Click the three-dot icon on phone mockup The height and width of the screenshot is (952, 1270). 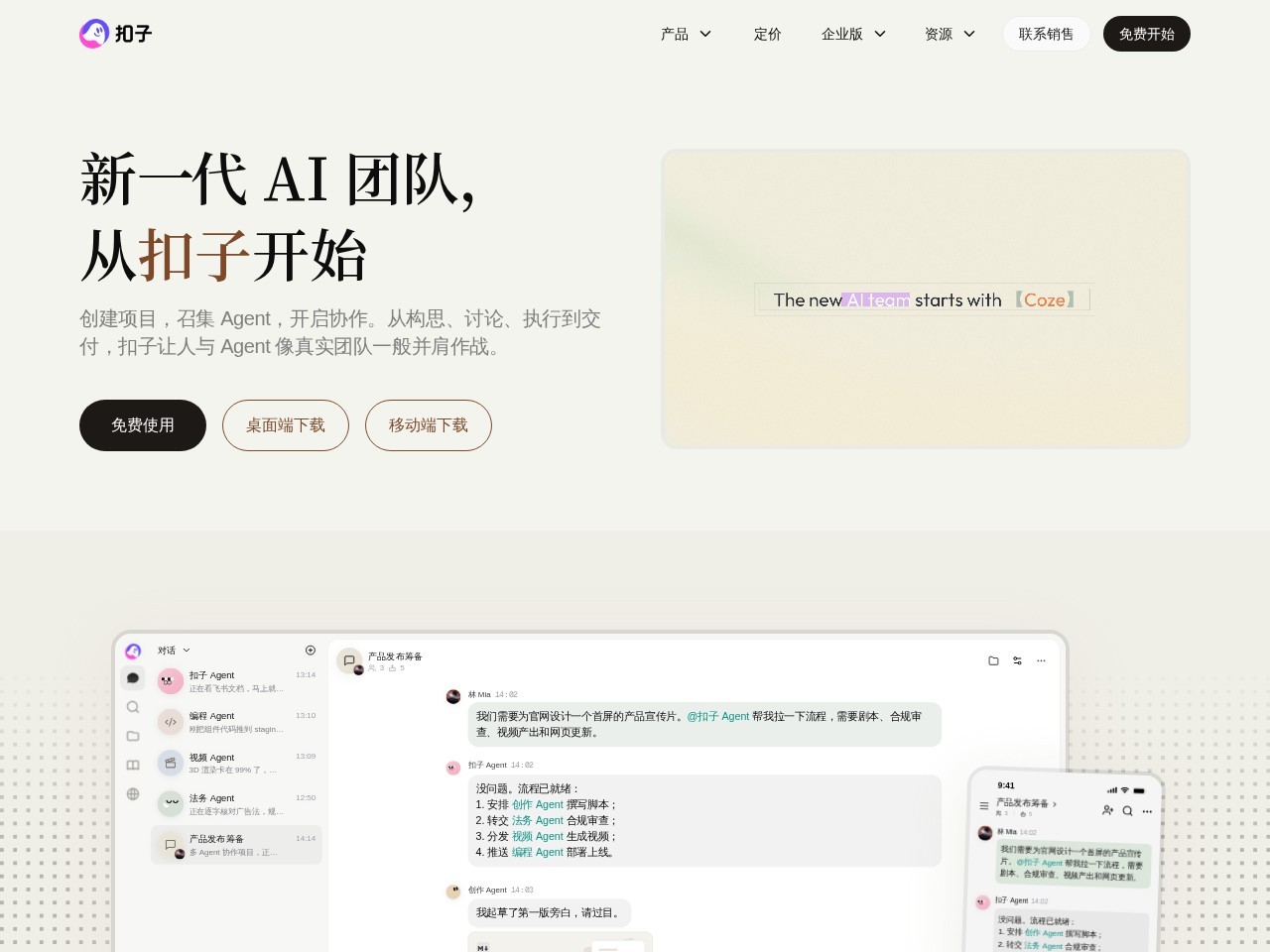(x=1147, y=812)
